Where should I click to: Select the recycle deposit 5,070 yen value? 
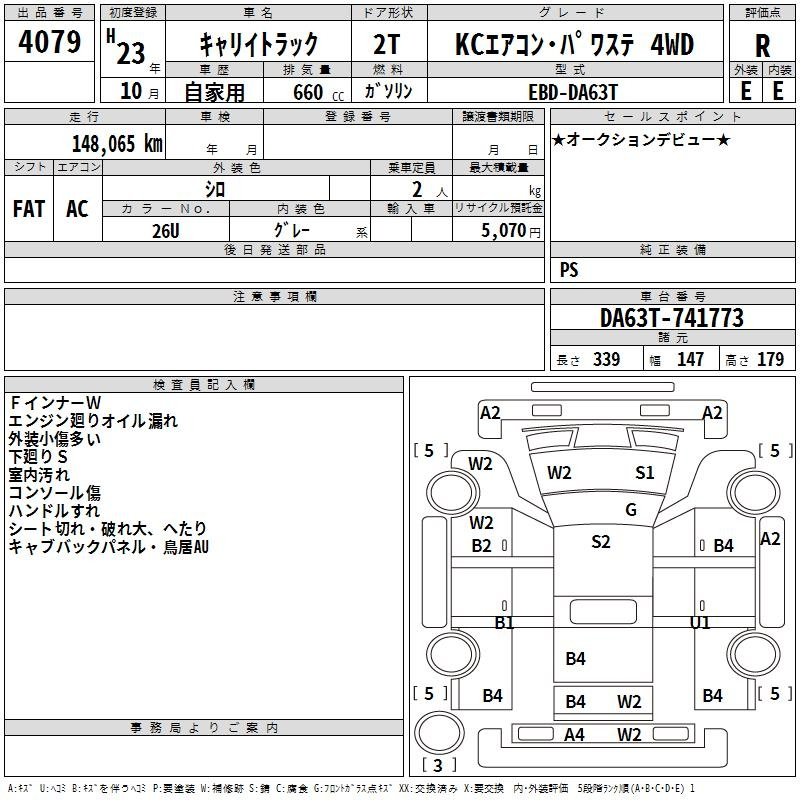[499, 230]
